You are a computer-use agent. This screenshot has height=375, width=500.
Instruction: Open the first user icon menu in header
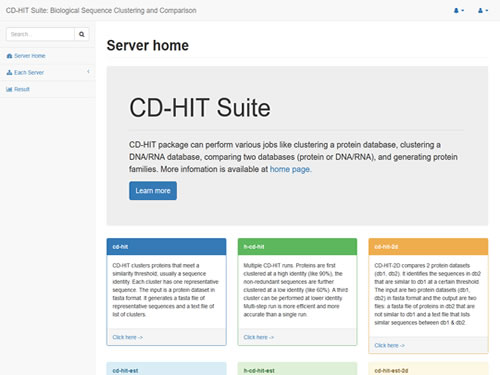click(459, 11)
